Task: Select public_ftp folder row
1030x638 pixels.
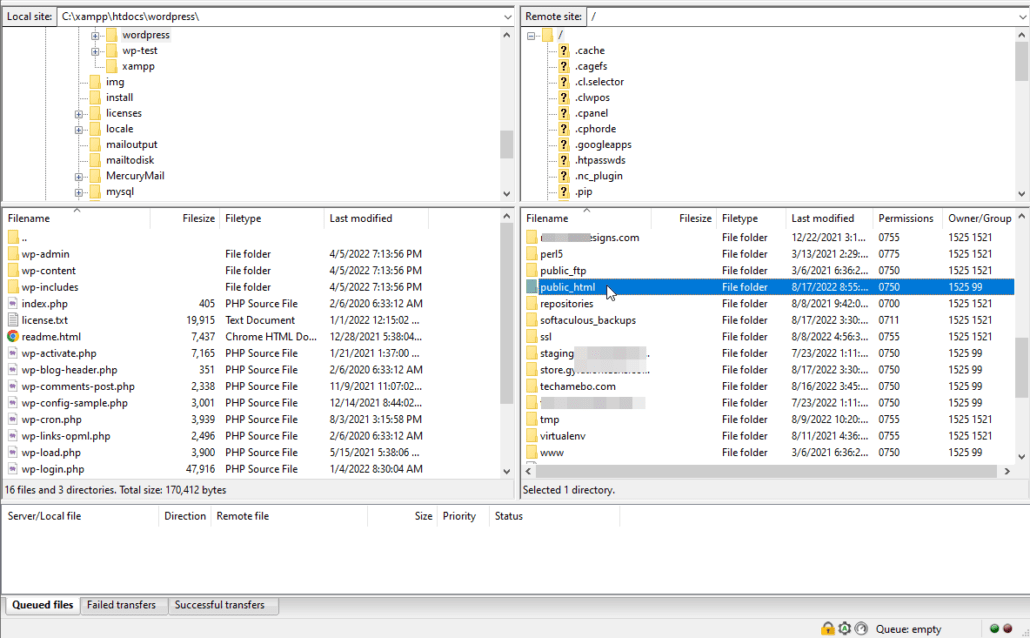Action: click(x=769, y=271)
